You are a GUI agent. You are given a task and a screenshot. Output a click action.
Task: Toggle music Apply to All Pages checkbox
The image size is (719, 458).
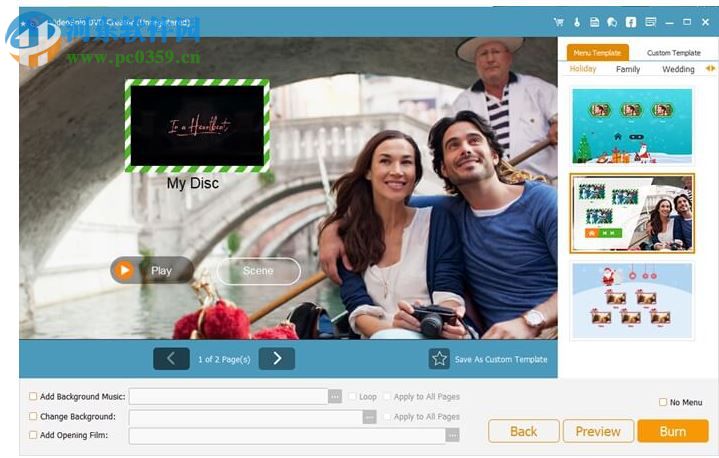tap(387, 397)
